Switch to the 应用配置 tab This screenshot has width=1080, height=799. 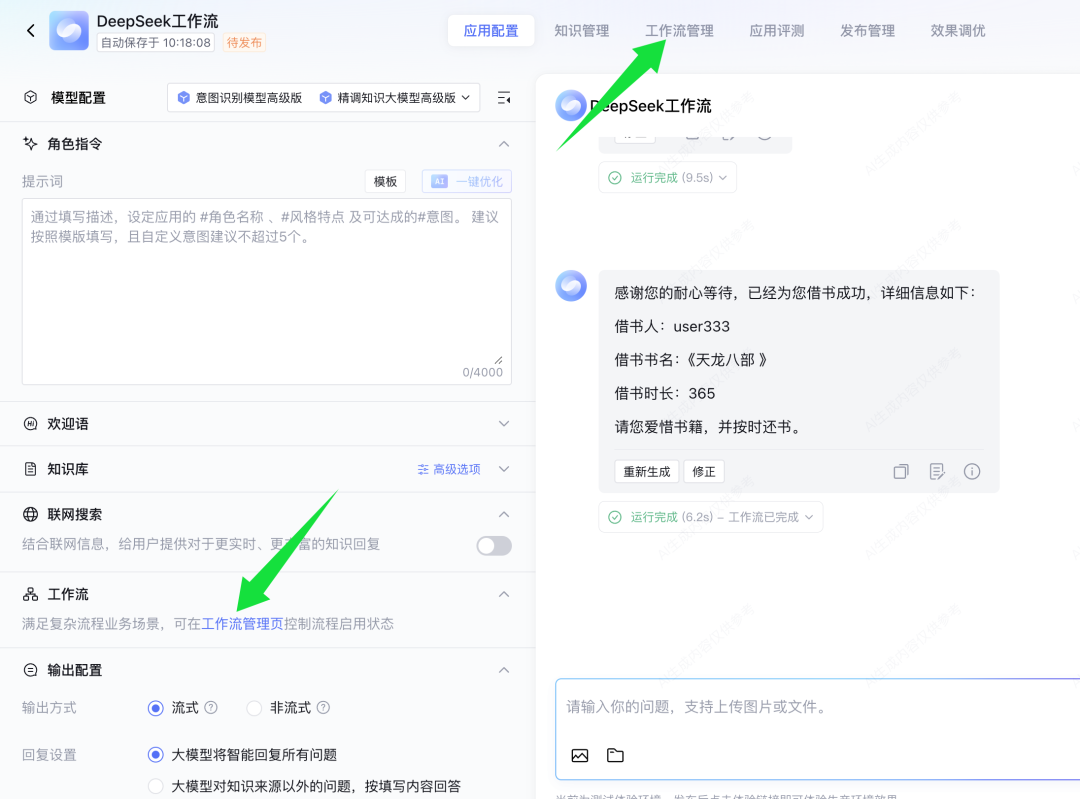pos(491,31)
